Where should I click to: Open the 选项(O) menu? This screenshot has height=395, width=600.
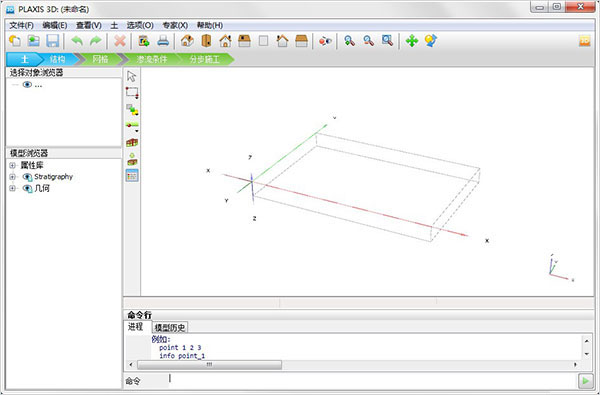pos(140,25)
